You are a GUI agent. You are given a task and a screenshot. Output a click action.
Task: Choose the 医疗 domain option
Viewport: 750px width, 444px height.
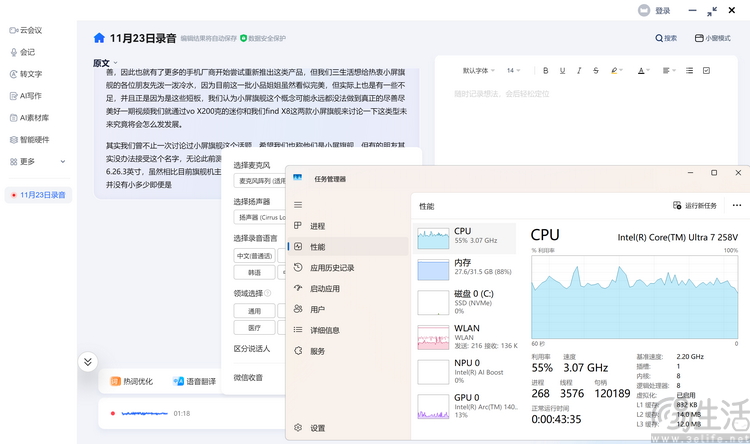coord(254,328)
